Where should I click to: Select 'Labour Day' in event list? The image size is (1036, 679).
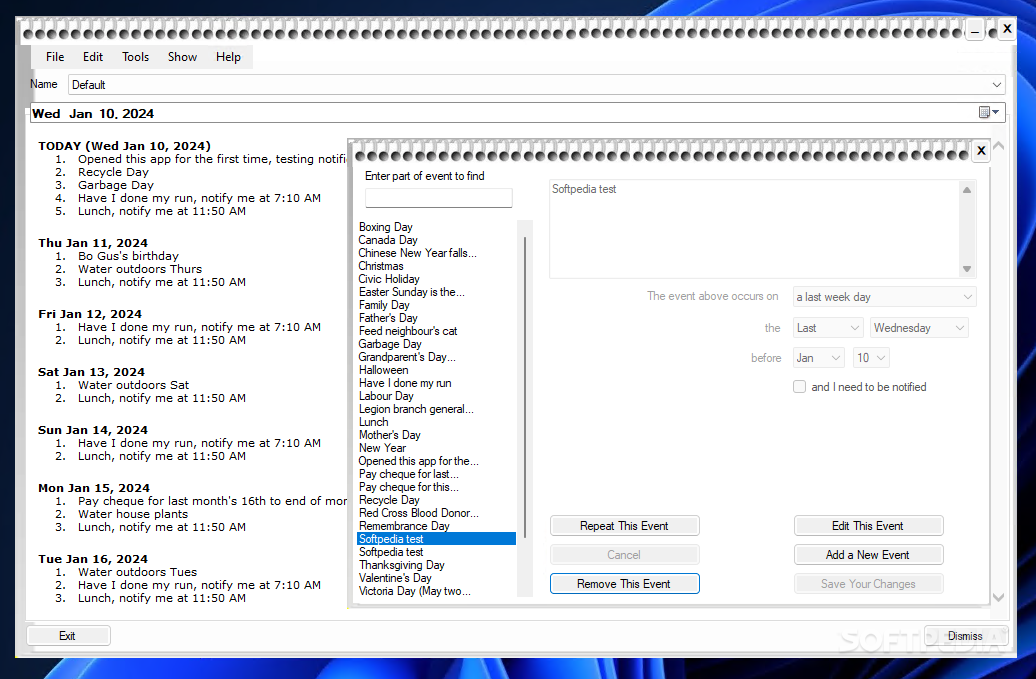coord(387,396)
